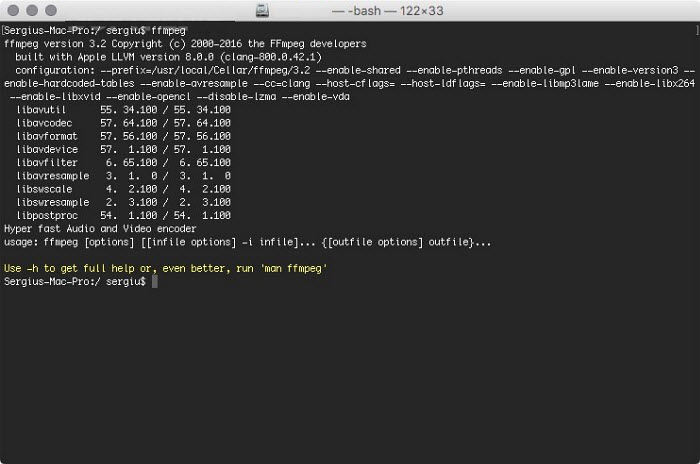
Task: Click the 'ffmpeg version 3.2 Copyright' line
Action: [185, 44]
